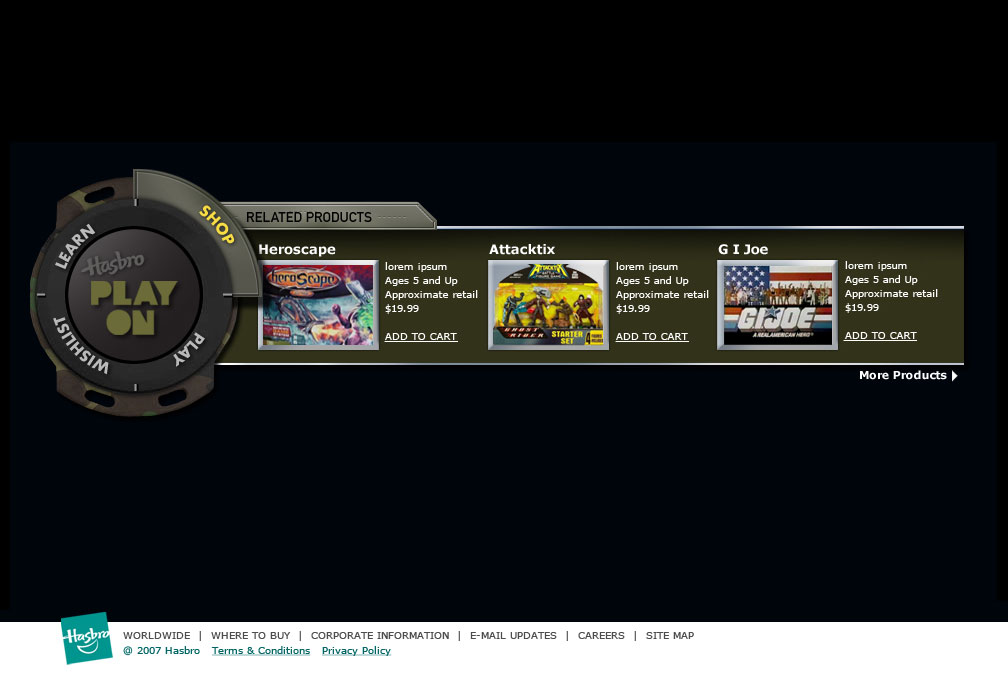Add Attacktix to cart

click(x=652, y=337)
